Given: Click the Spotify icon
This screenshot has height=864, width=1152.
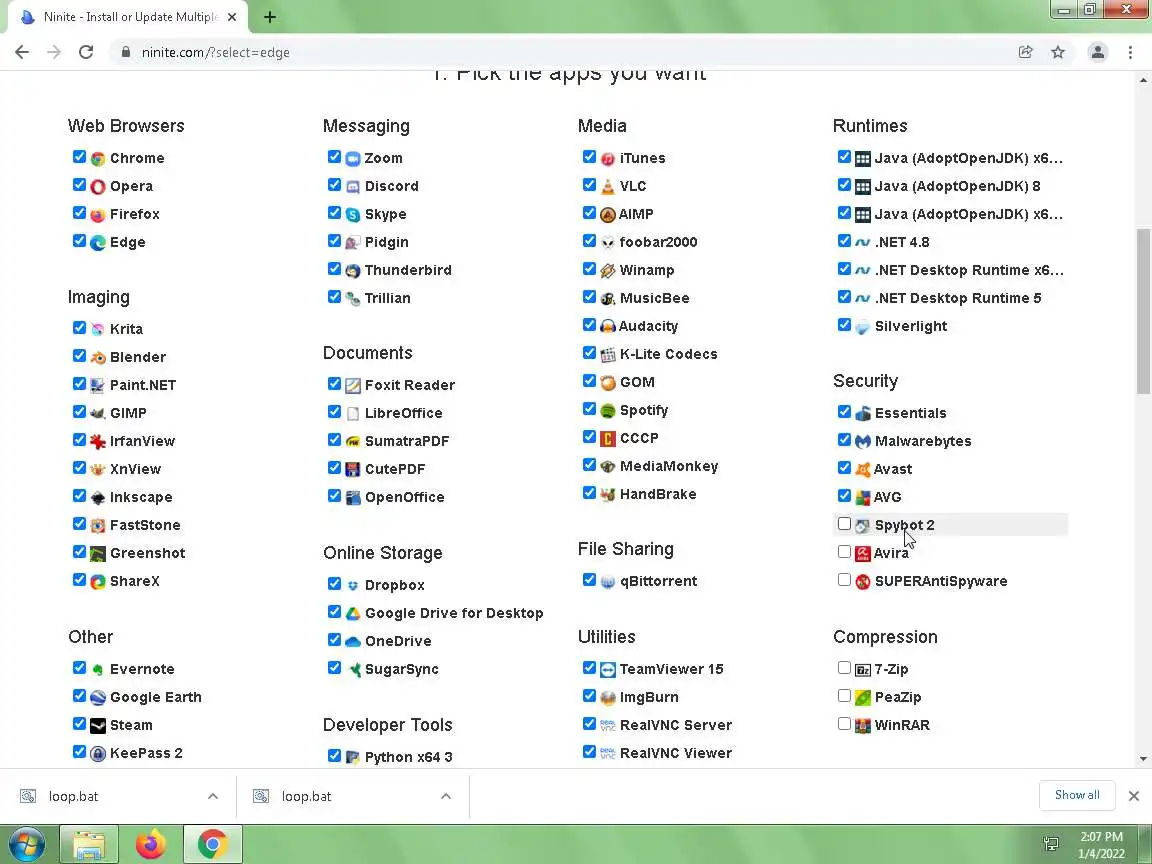Looking at the screenshot, I should click(x=608, y=411).
